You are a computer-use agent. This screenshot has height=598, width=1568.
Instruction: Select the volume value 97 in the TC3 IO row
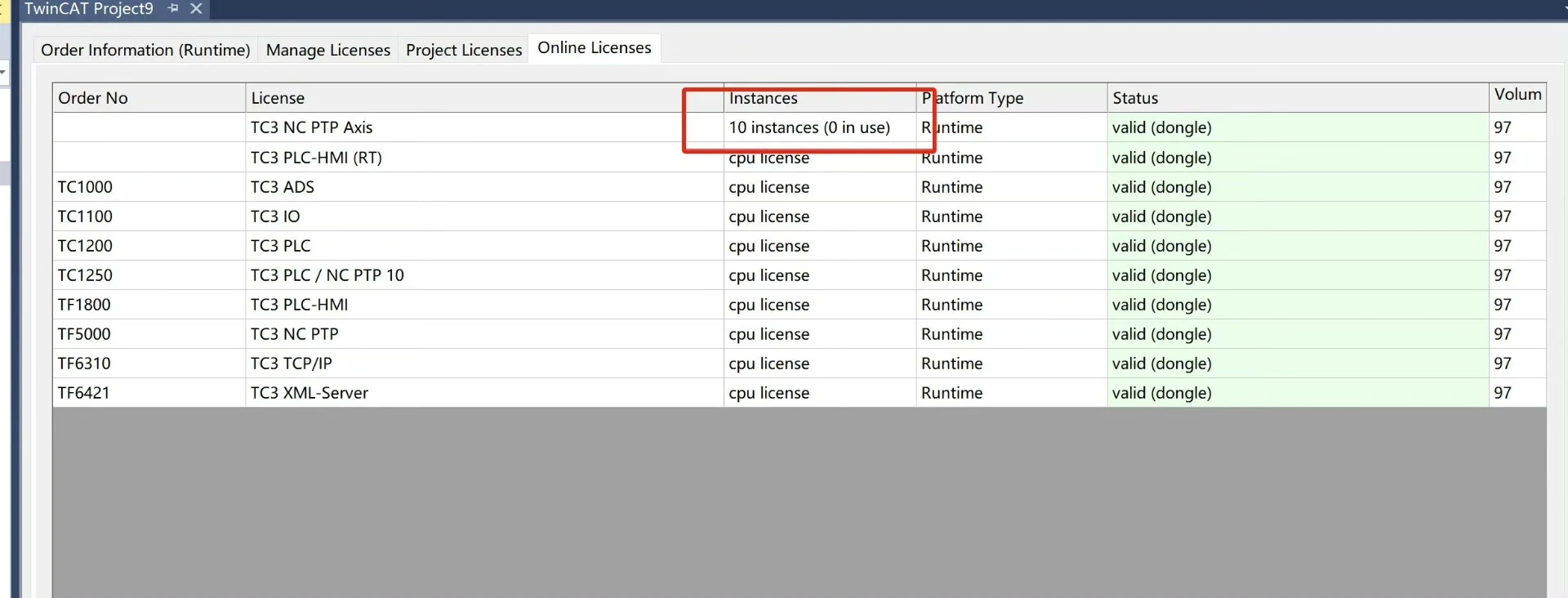(1518, 216)
